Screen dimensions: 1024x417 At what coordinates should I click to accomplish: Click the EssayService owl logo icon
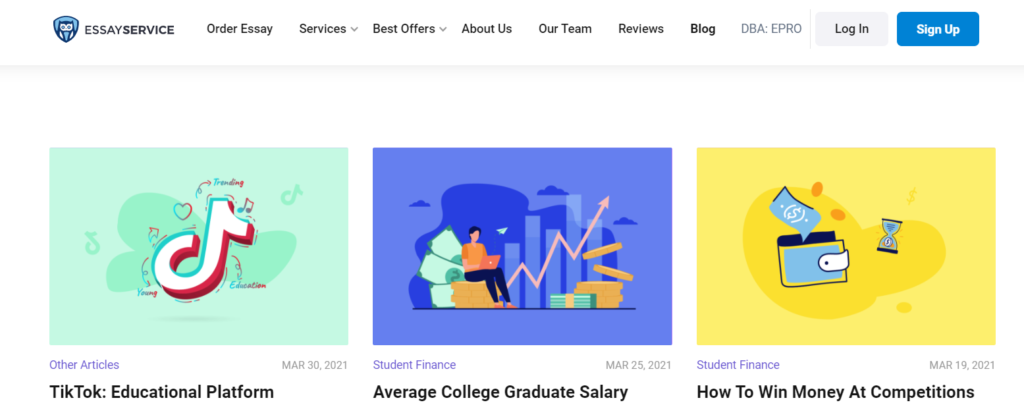point(65,29)
